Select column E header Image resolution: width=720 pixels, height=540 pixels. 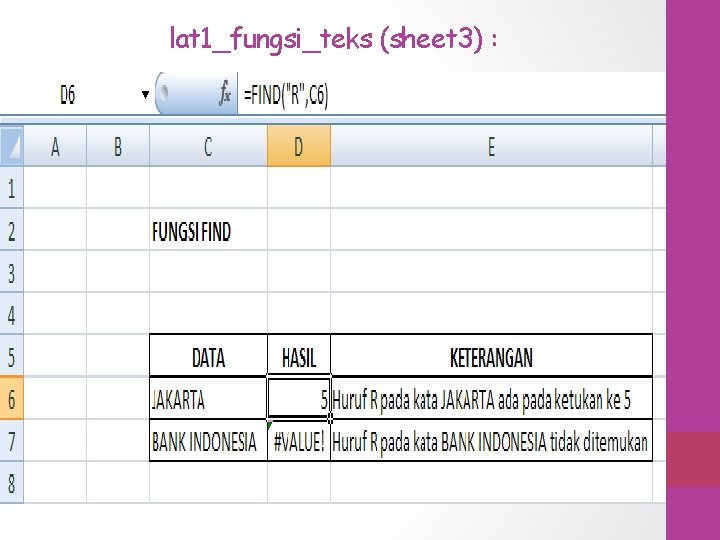point(491,147)
